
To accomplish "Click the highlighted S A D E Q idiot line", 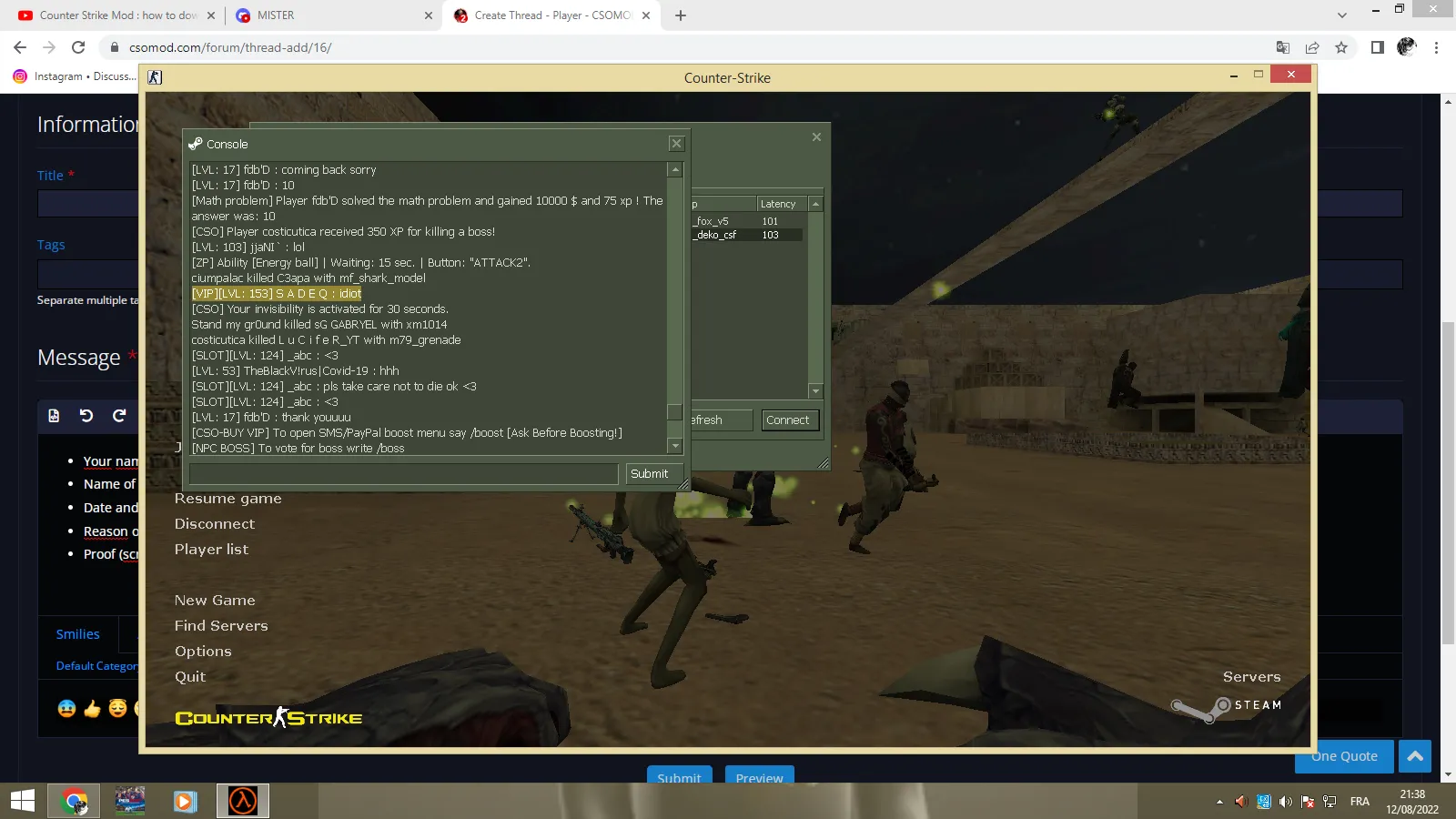I will point(277,294).
